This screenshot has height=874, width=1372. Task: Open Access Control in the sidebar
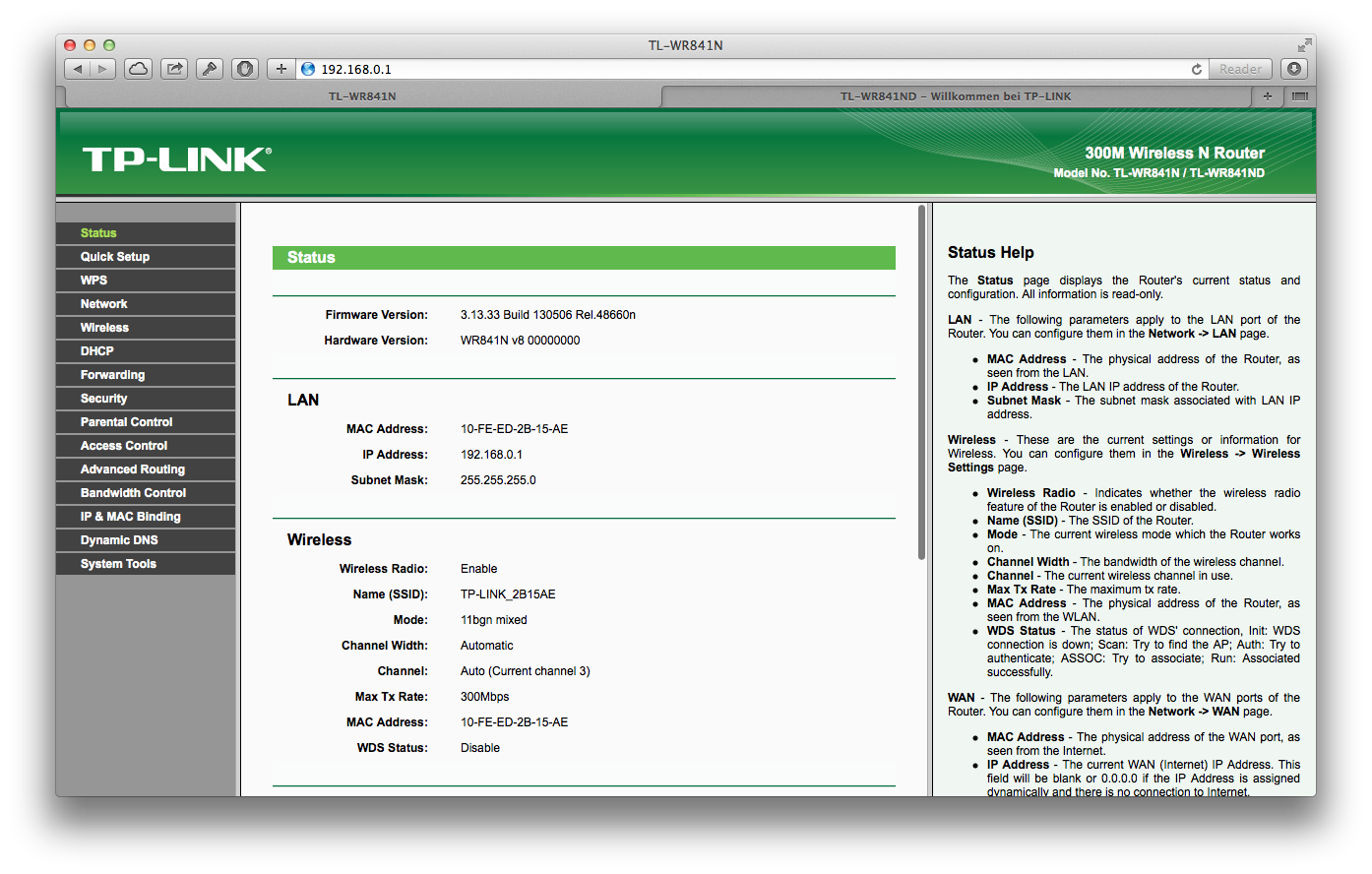click(x=146, y=446)
